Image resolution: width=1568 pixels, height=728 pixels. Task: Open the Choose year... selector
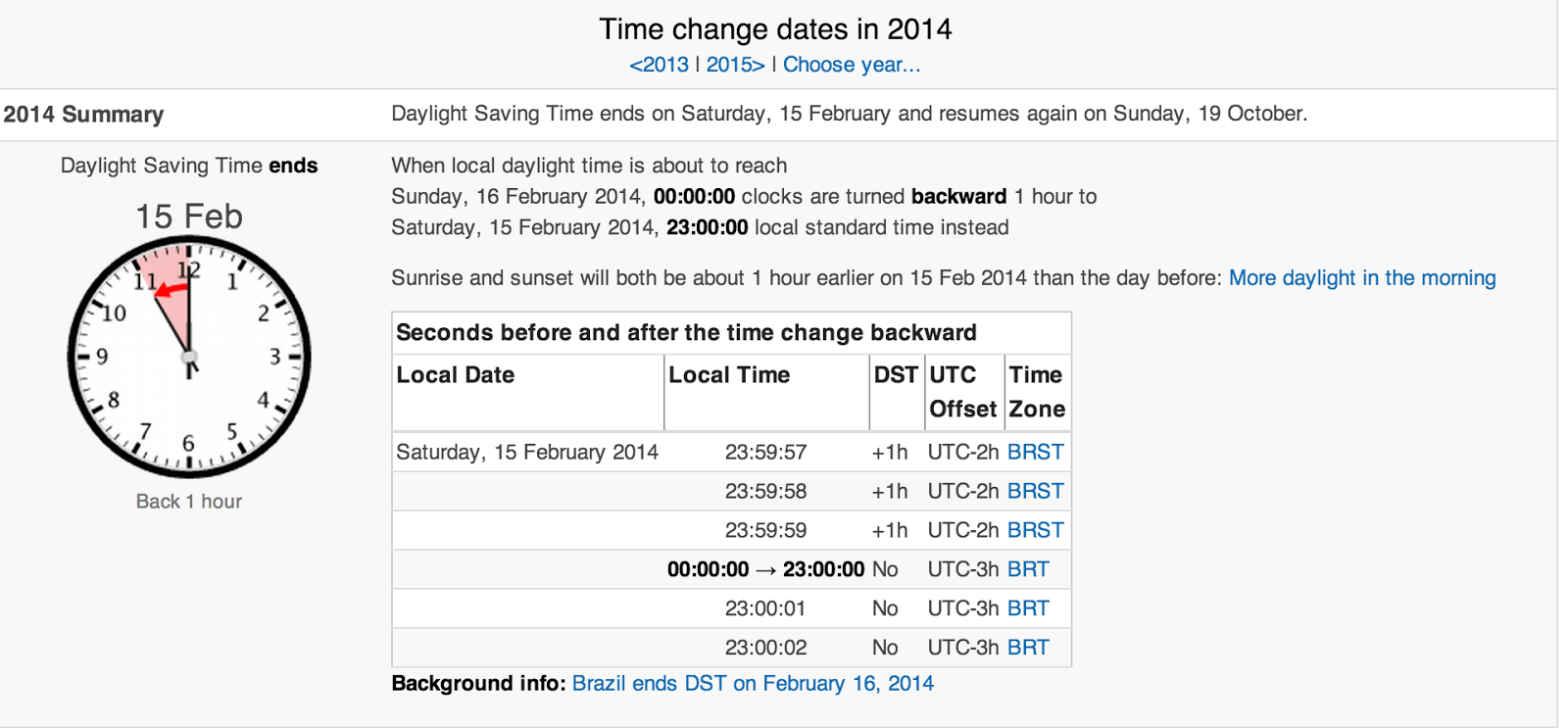849,65
